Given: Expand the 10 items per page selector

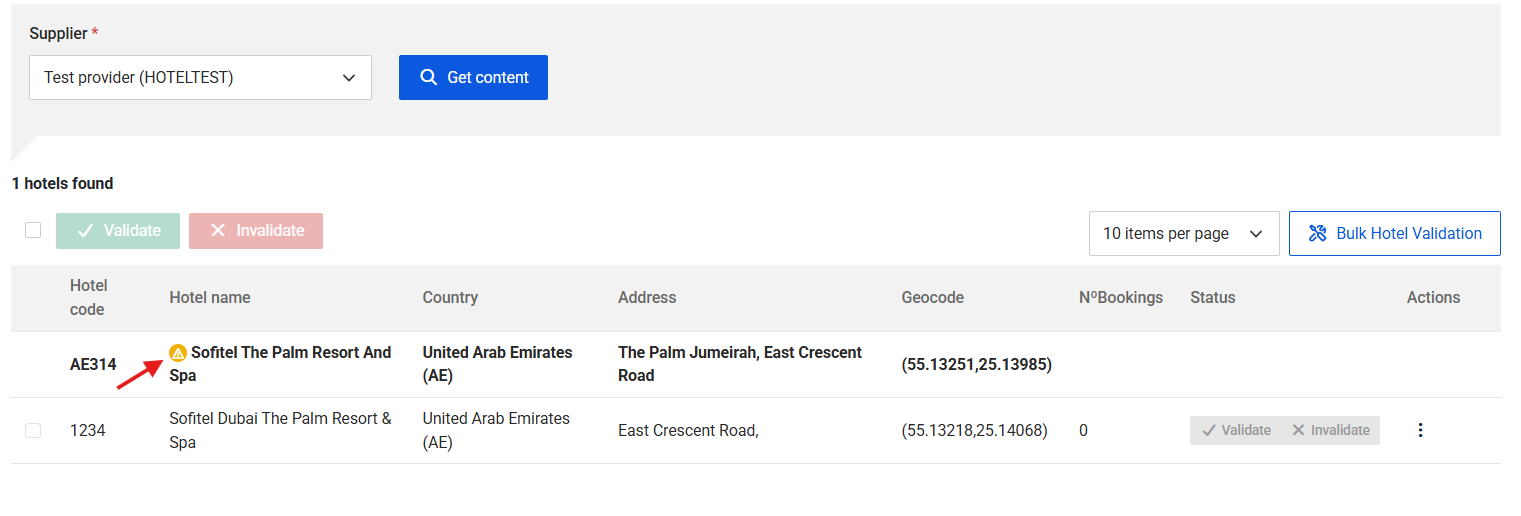Looking at the screenshot, I should tap(1183, 233).
